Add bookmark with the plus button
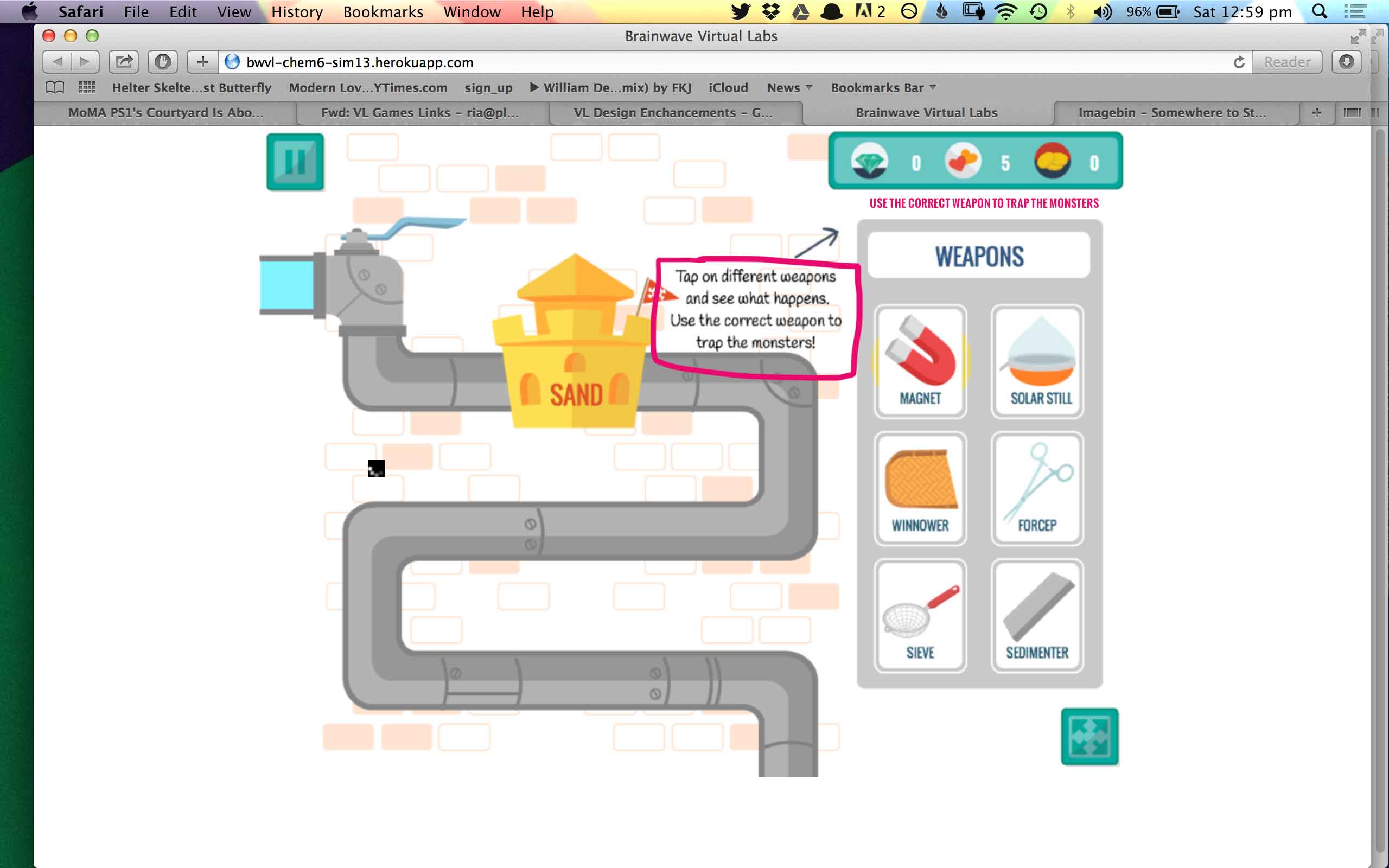The image size is (1389, 868). [x=202, y=61]
